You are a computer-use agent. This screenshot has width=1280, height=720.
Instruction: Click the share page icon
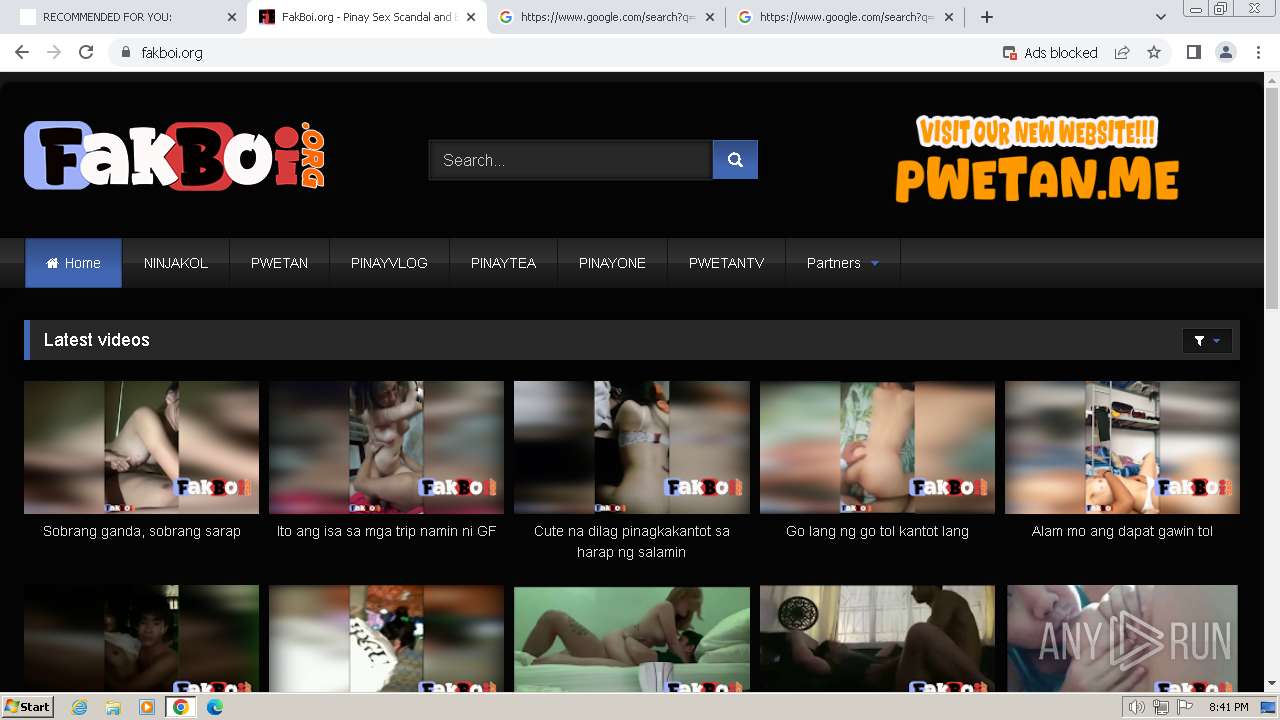(1122, 53)
